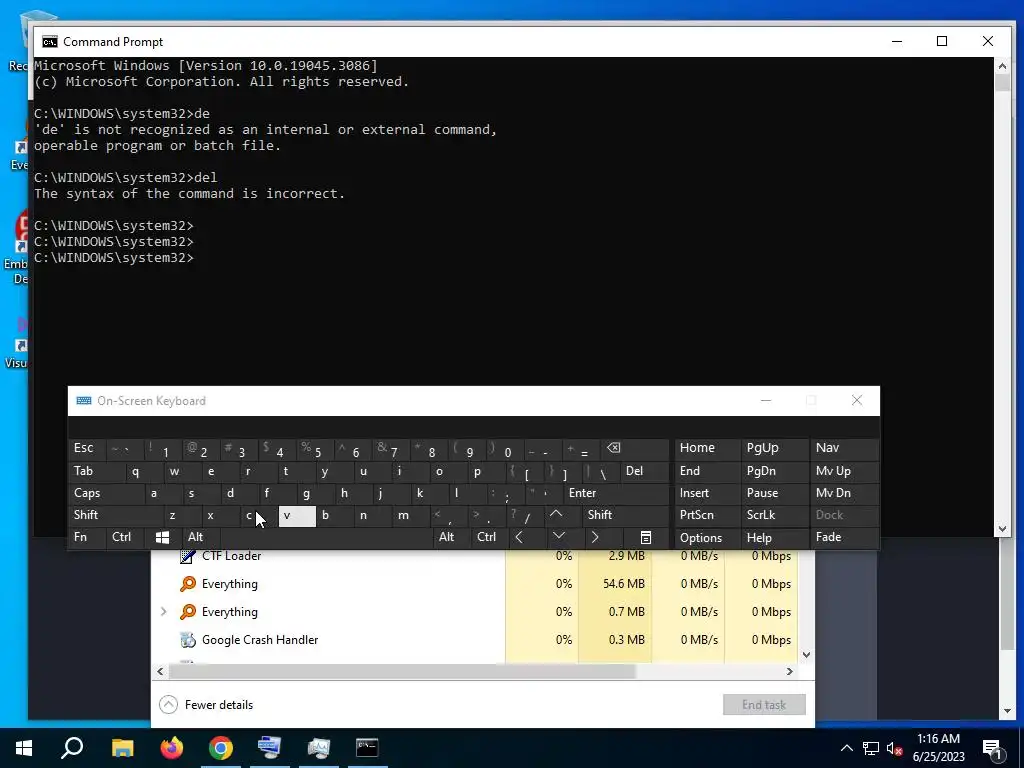Screen dimensions: 1024x768
Task: Click the remote desktop taskbar icon
Action: point(269,748)
